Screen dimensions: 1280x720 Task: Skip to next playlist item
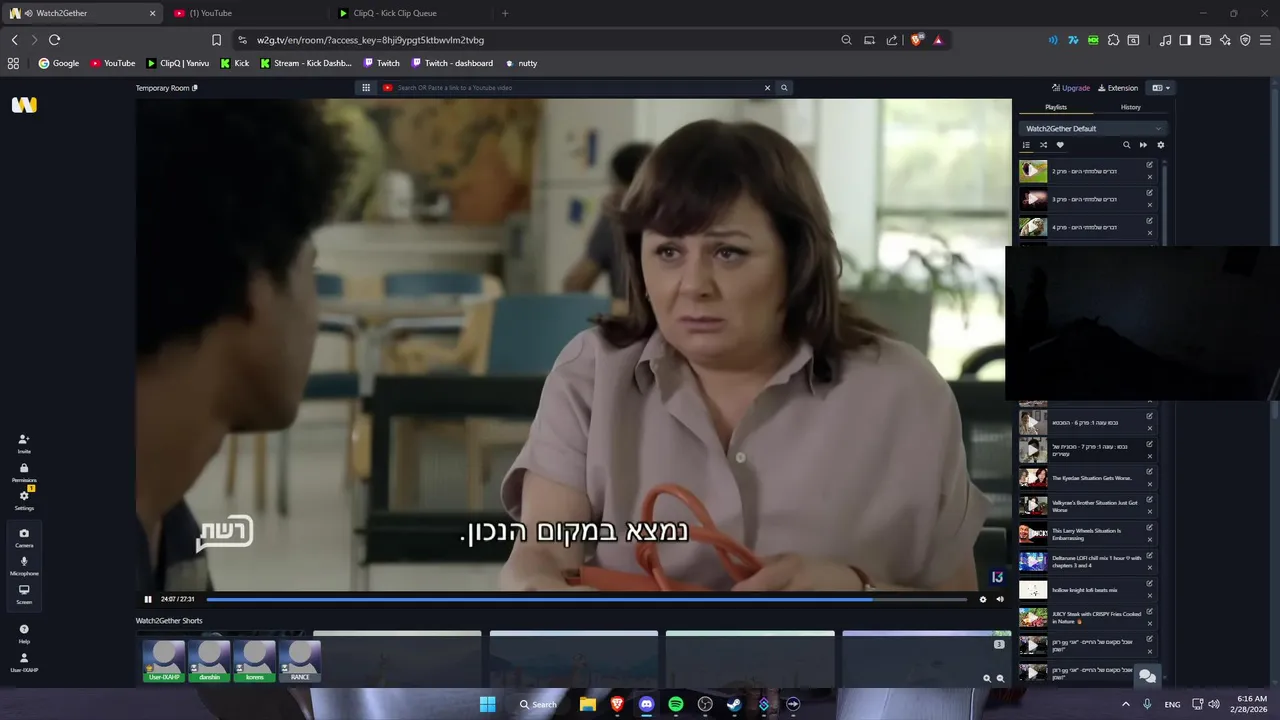1143,145
